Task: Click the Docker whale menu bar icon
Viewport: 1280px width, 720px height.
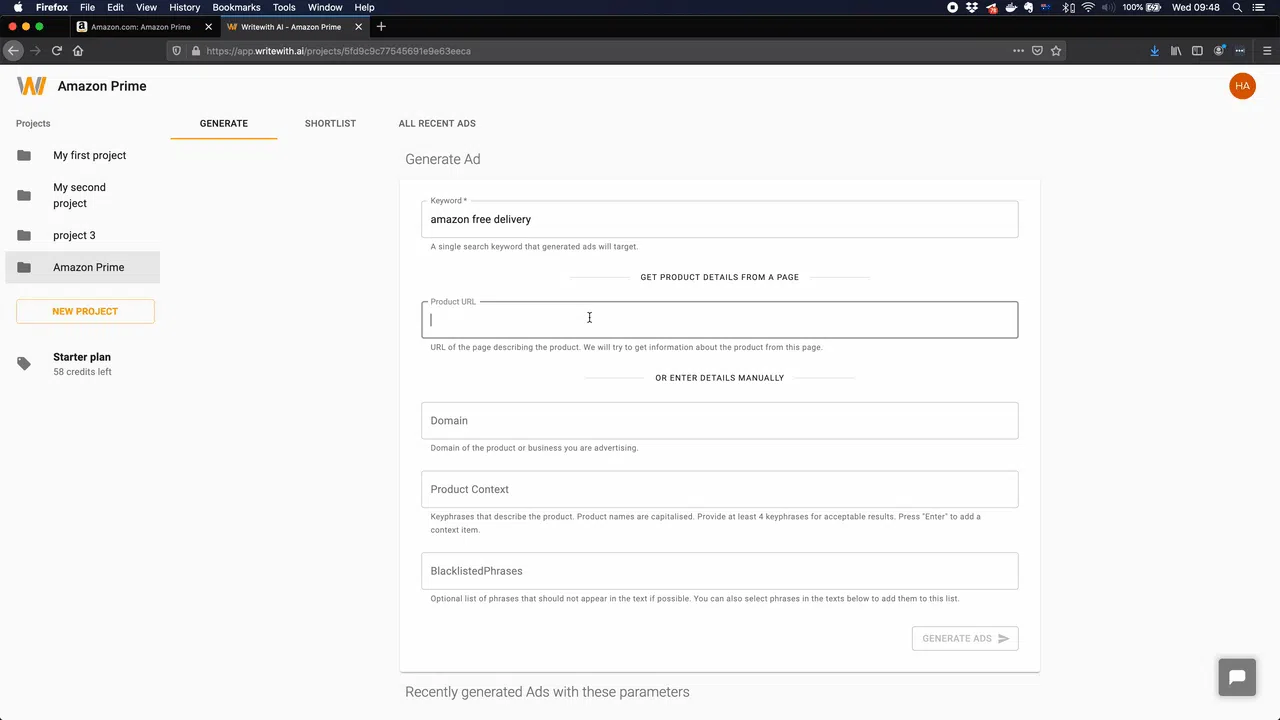Action: tap(1011, 7)
